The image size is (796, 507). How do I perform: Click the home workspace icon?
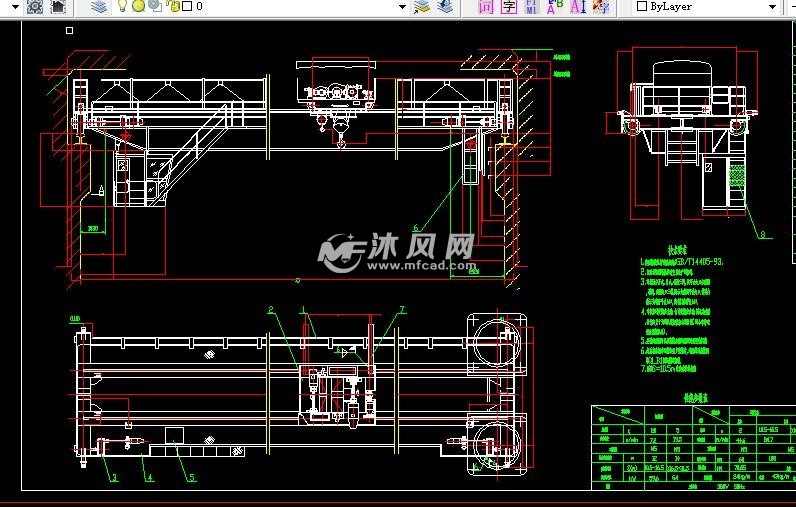(59, 7)
